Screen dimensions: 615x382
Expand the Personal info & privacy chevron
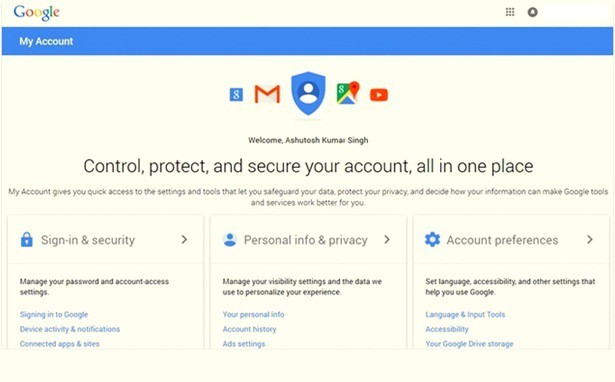(387, 239)
